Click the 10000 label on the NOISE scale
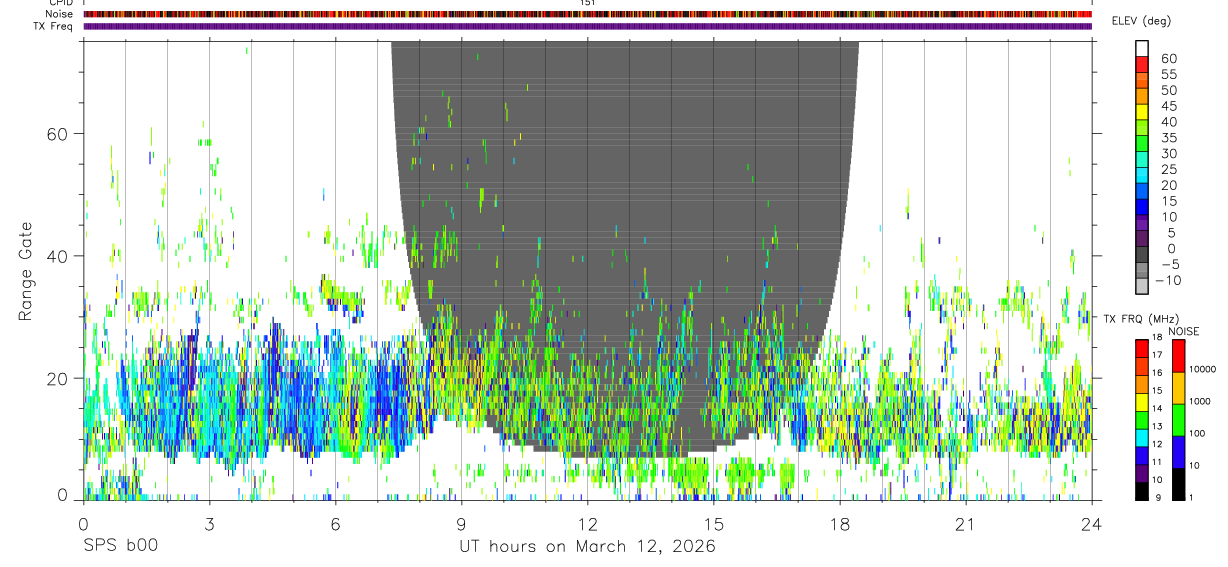This screenshot has height=567, width=1228. point(1201,369)
